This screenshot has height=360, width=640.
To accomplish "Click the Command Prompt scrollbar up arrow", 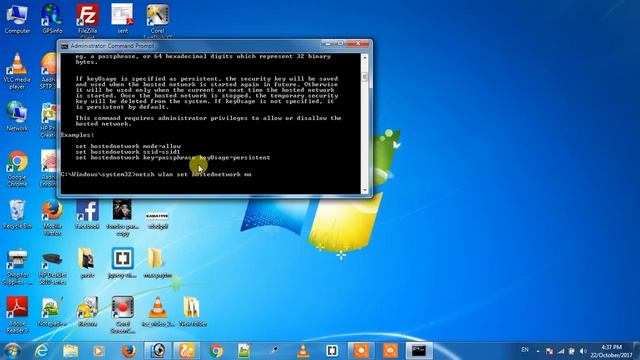I will point(364,58).
